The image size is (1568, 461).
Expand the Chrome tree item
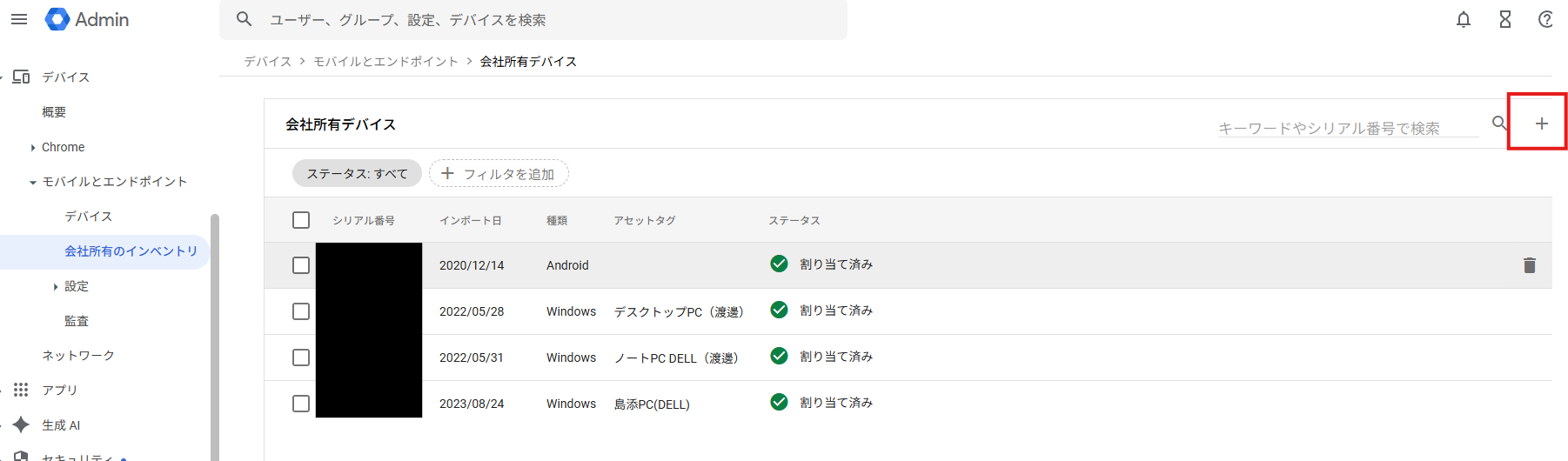coord(33,148)
